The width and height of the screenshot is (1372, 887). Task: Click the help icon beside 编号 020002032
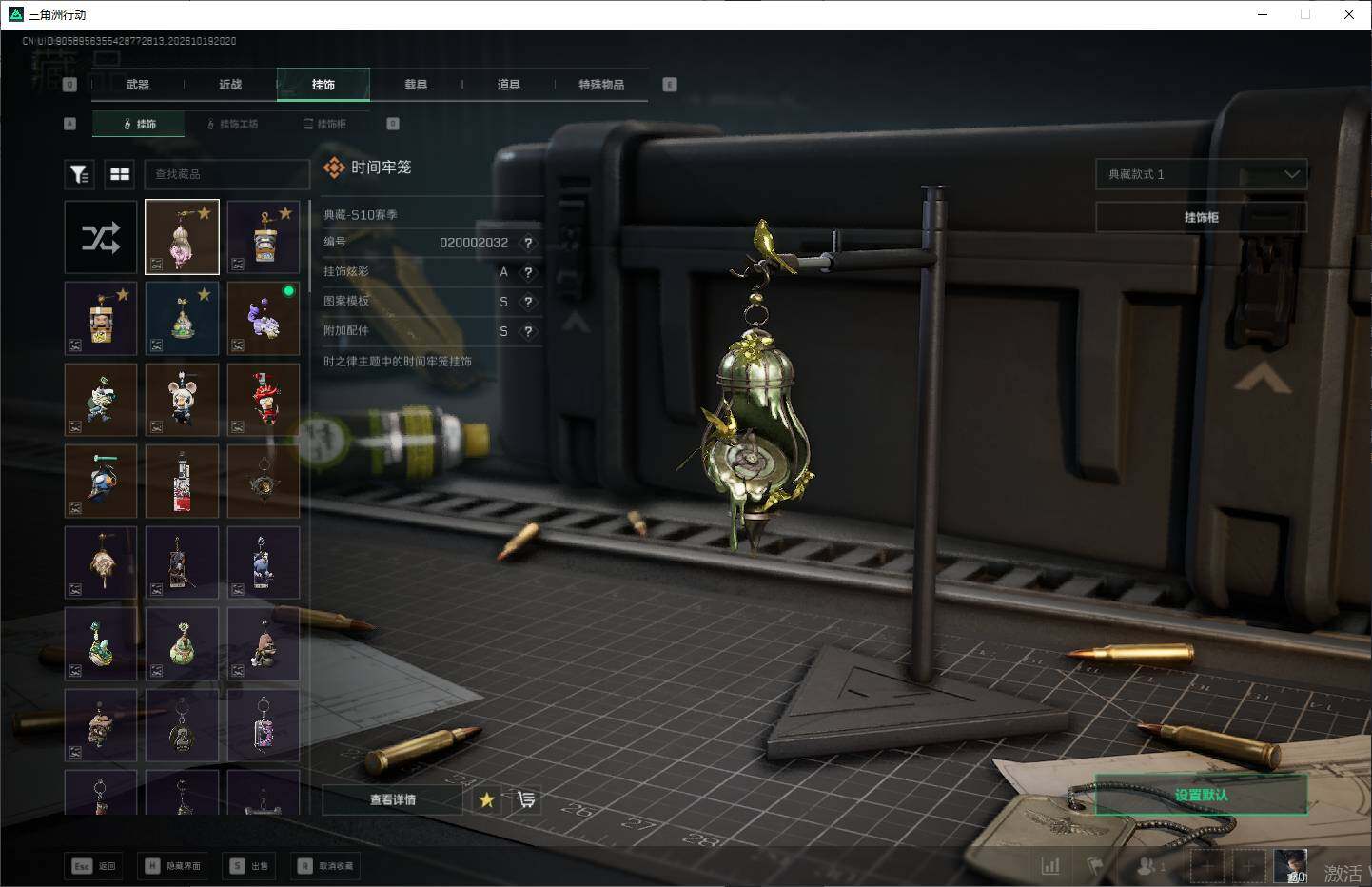(528, 243)
